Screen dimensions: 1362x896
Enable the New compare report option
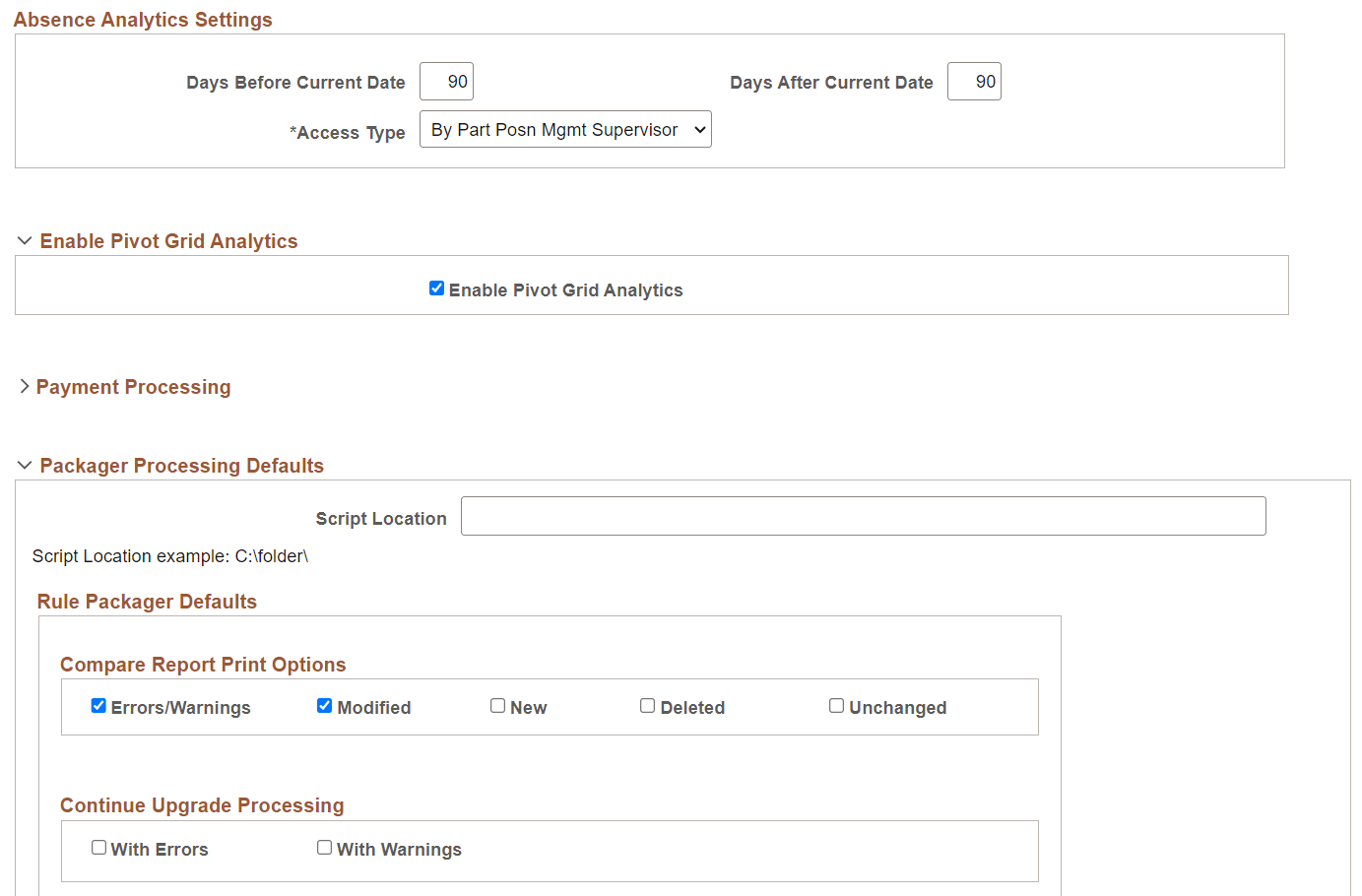tap(497, 705)
